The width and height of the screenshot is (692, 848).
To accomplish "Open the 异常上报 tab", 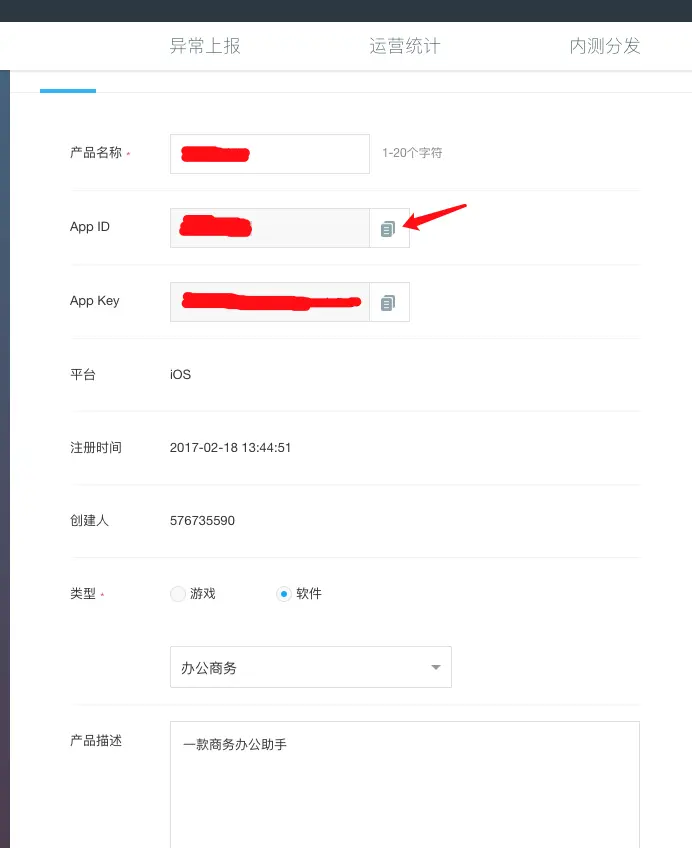I will [205, 46].
